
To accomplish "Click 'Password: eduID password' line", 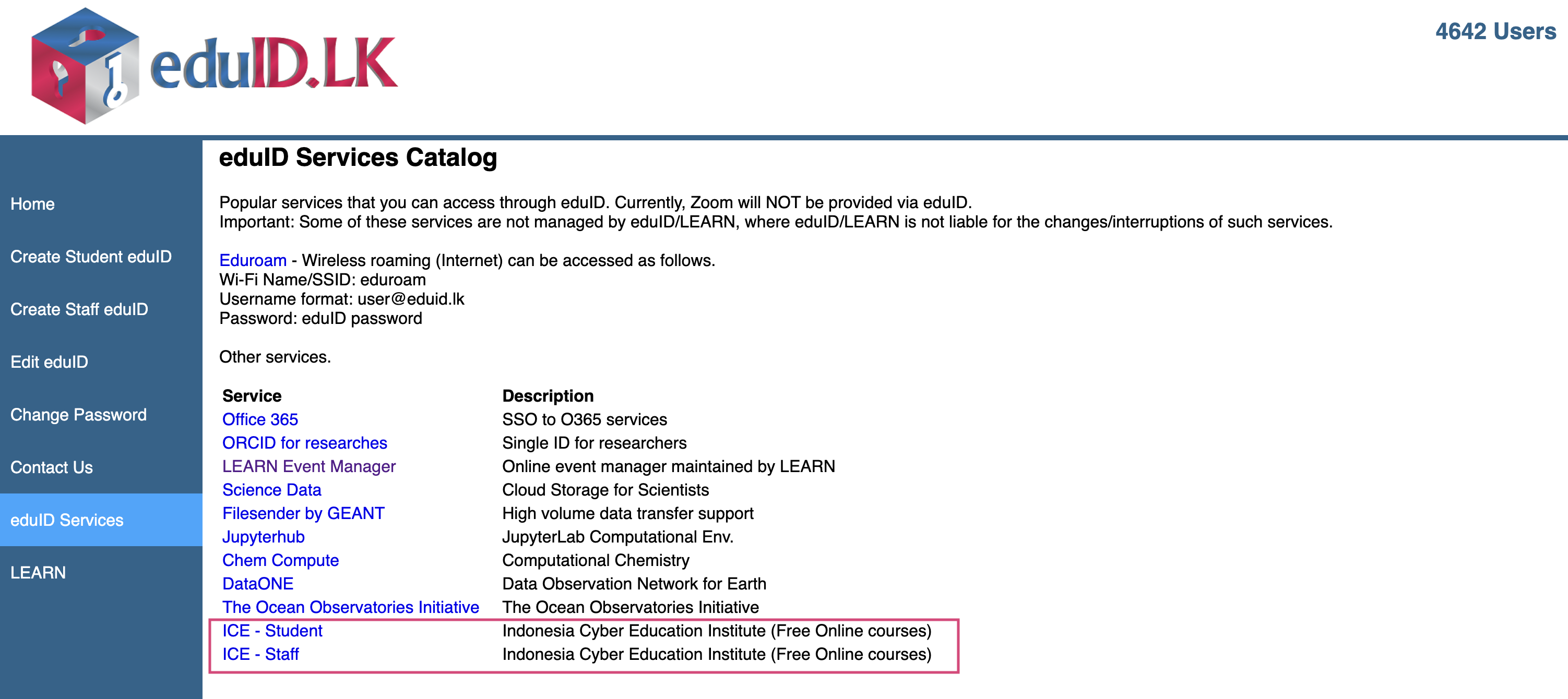I will tap(321, 319).
